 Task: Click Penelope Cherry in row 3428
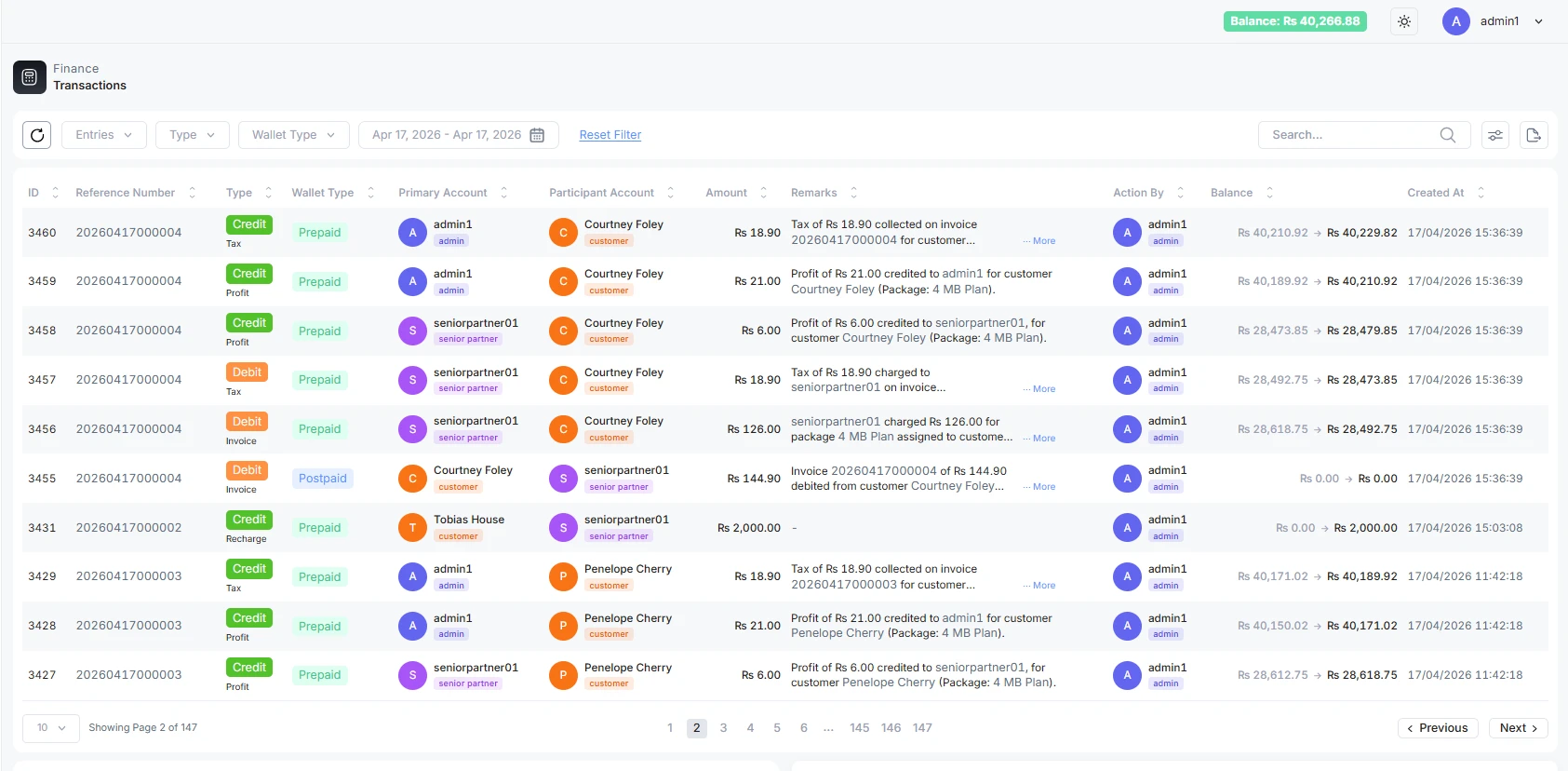point(628,618)
